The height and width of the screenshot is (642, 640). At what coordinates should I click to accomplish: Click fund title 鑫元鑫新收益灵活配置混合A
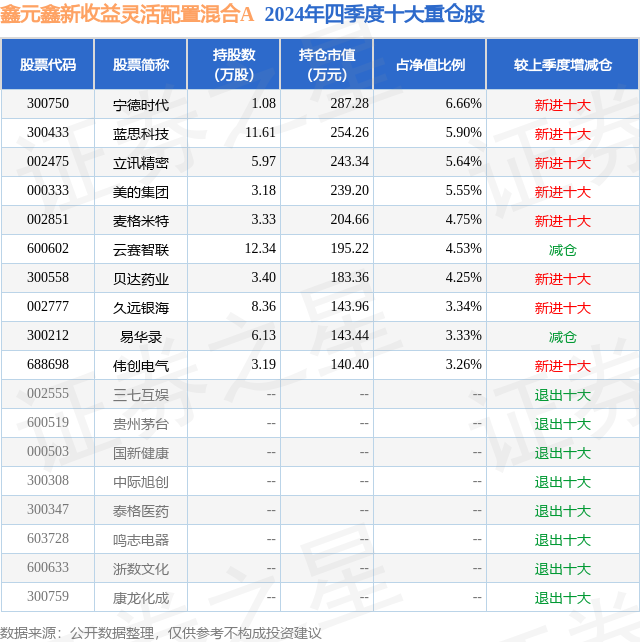pyautogui.click(x=127, y=14)
